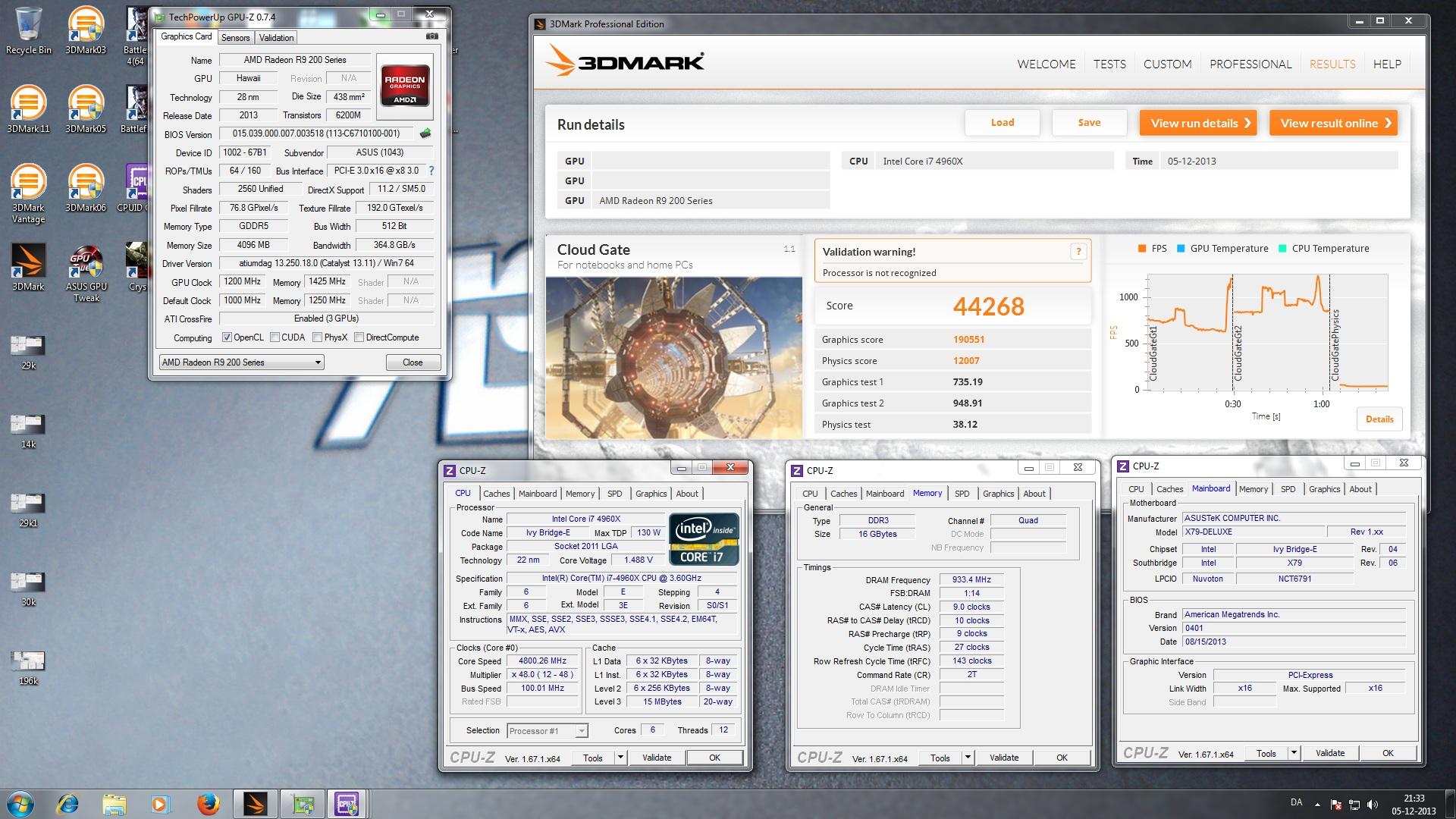Open the WELCOME section in 3DMark

click(x=1046, y=64)
